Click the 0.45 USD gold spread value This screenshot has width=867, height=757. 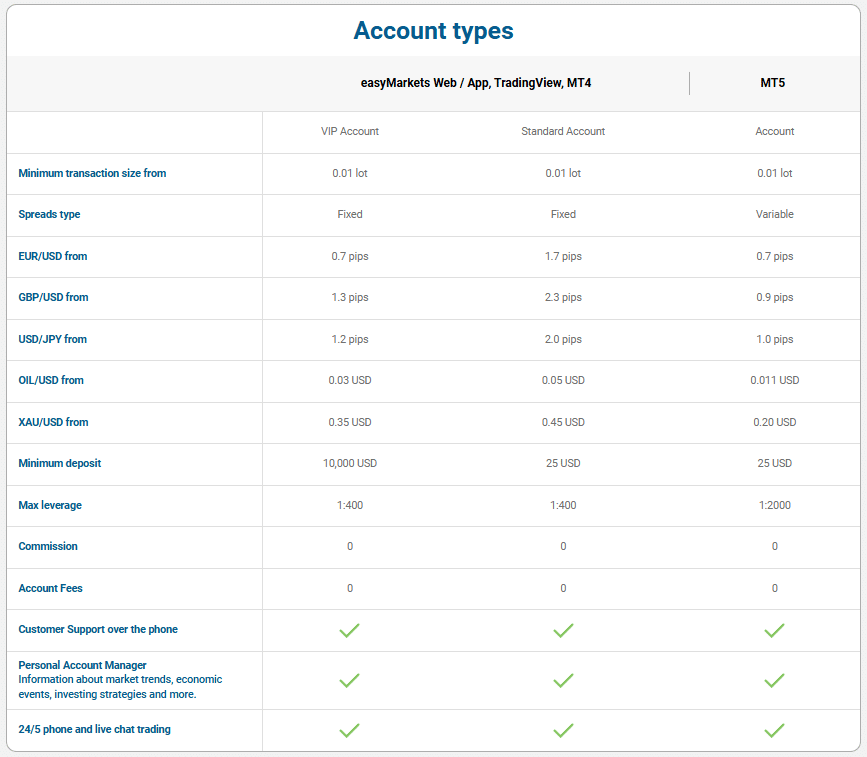[563, 422]
